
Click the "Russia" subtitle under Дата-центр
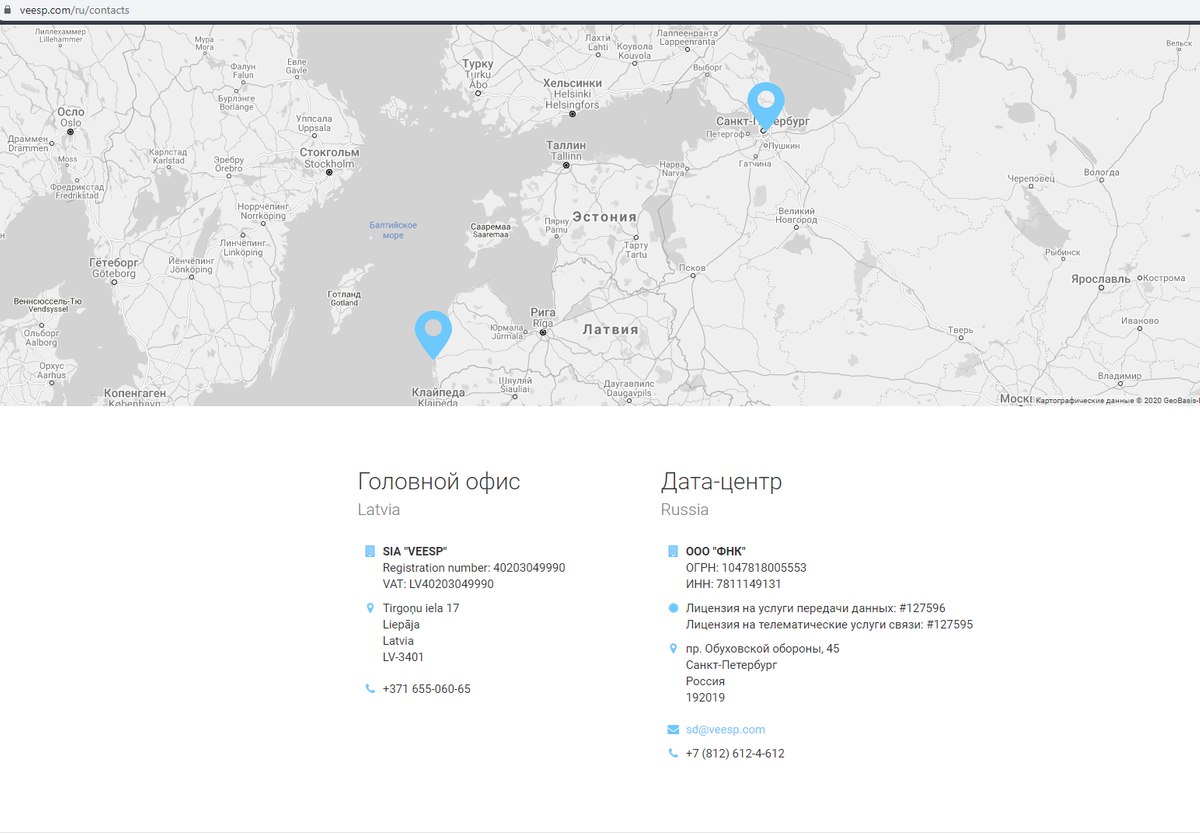point(685,510)
